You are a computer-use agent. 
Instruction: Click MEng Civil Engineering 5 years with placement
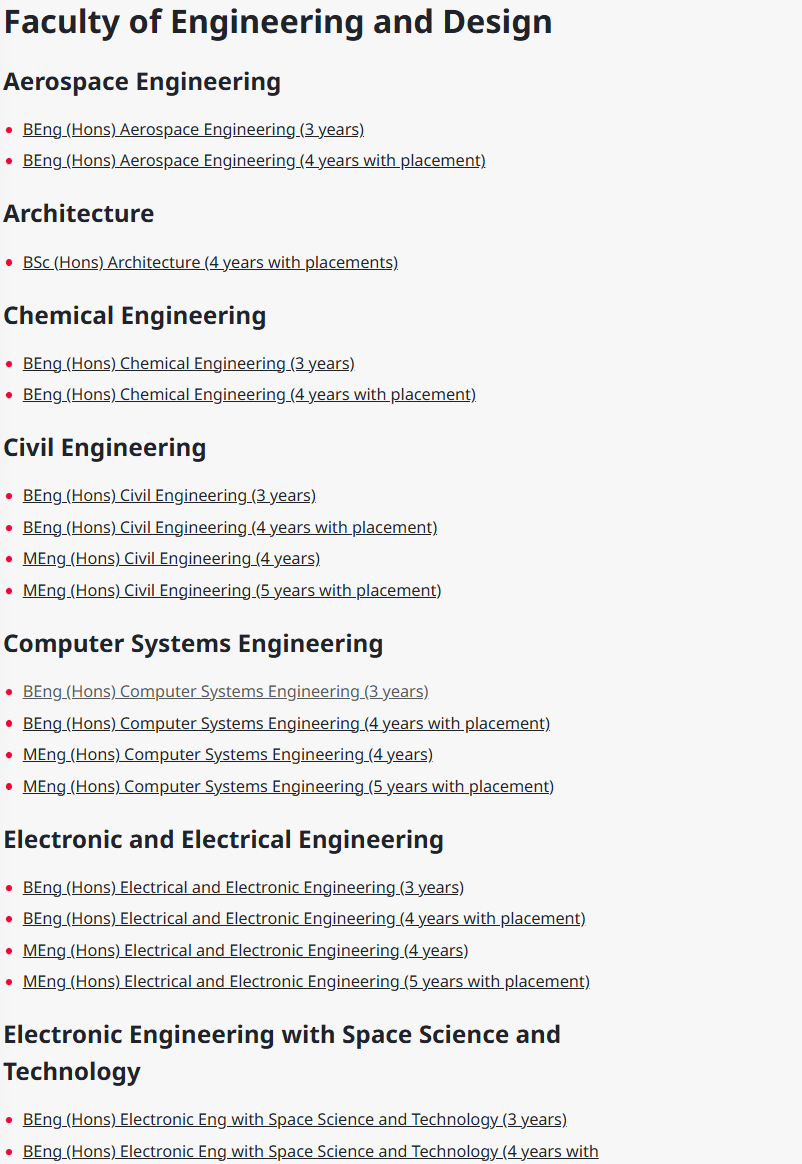tap(232, 591)
